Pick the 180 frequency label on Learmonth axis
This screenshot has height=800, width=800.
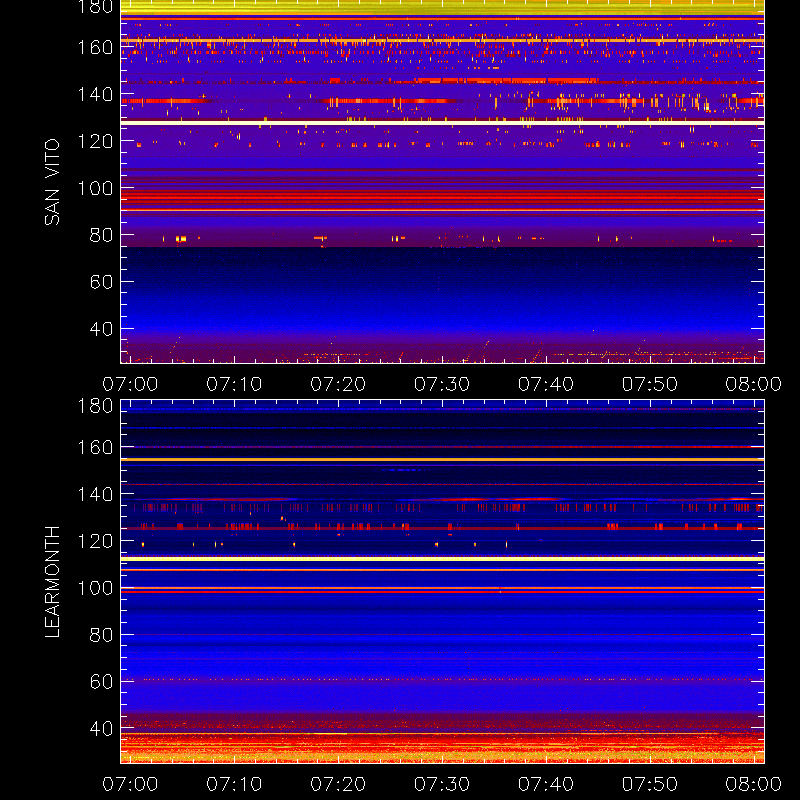coord(95,406)
